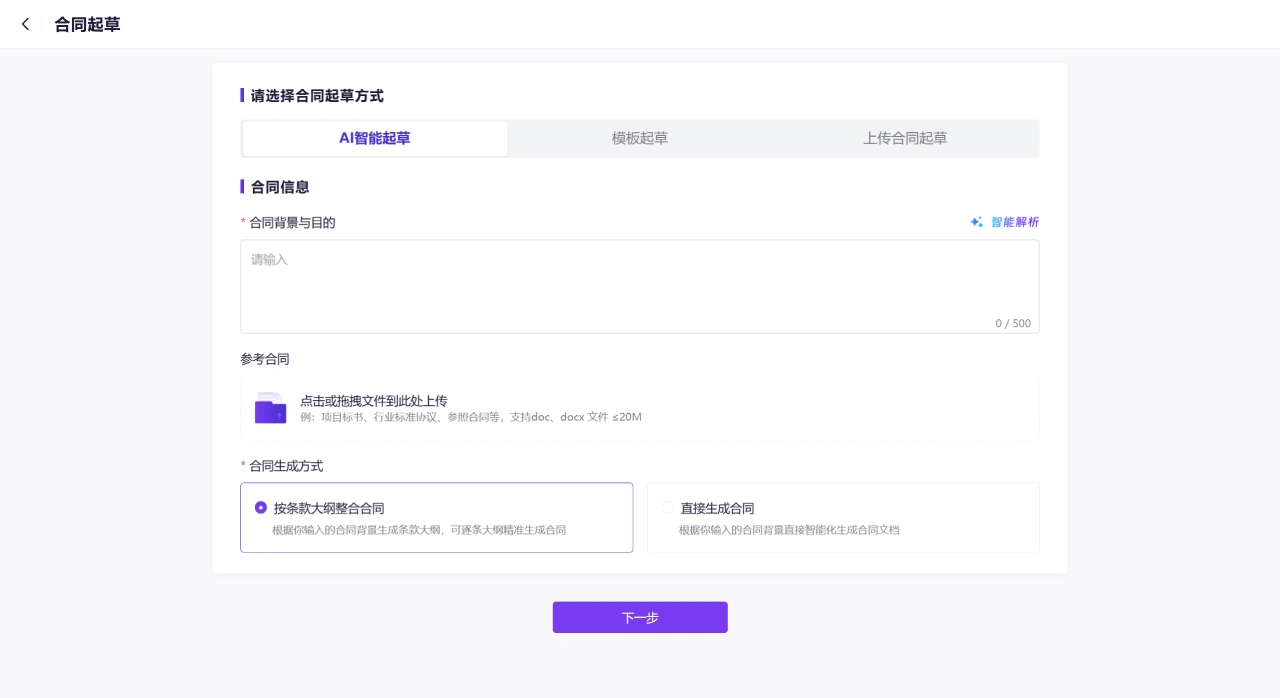1280x698 pixels.
Task: Click the folder upload icon in 参考合同 area
Action: (x=270, y=407)
